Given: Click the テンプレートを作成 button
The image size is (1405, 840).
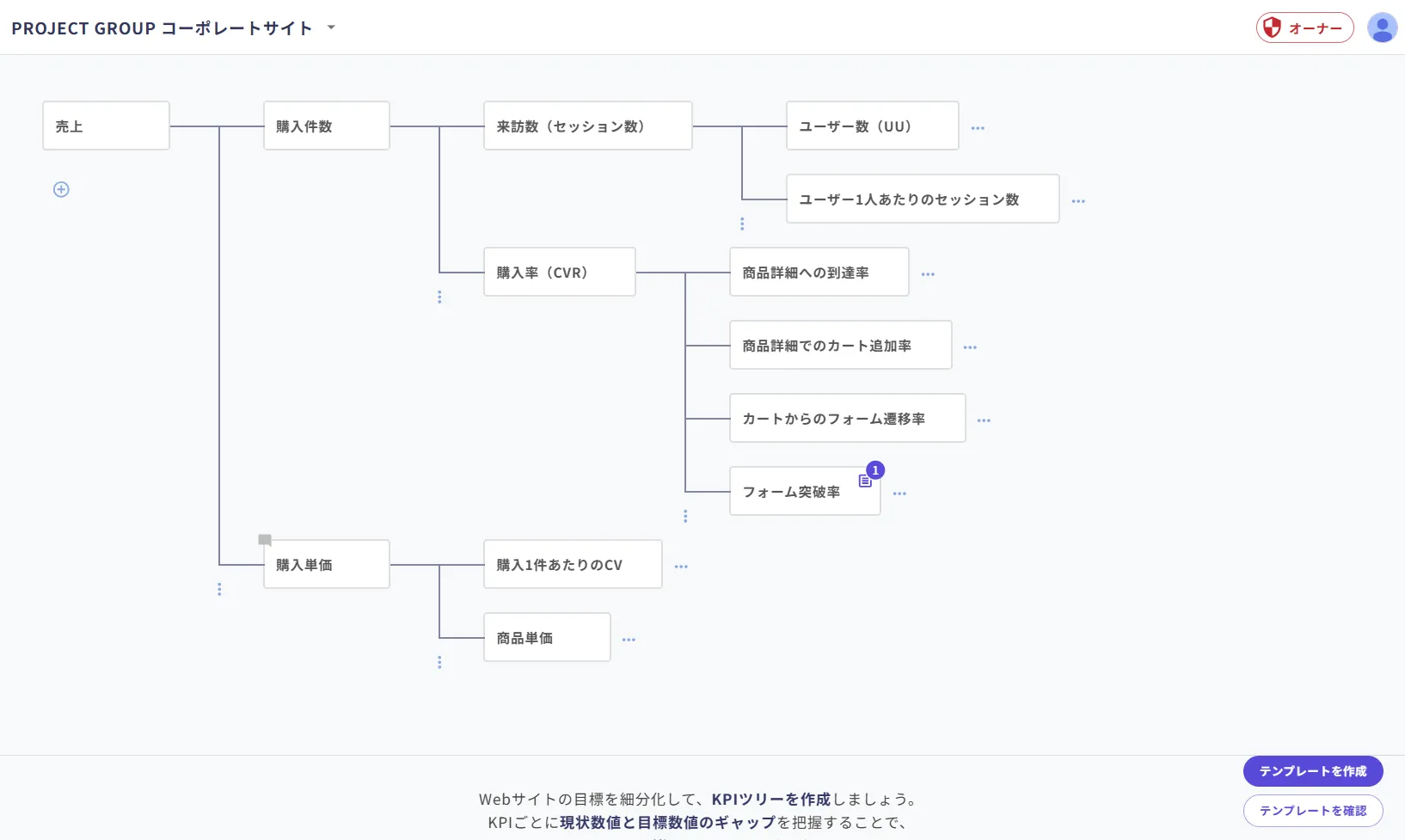Looking at the screenshot, I should coord(1313,771).
